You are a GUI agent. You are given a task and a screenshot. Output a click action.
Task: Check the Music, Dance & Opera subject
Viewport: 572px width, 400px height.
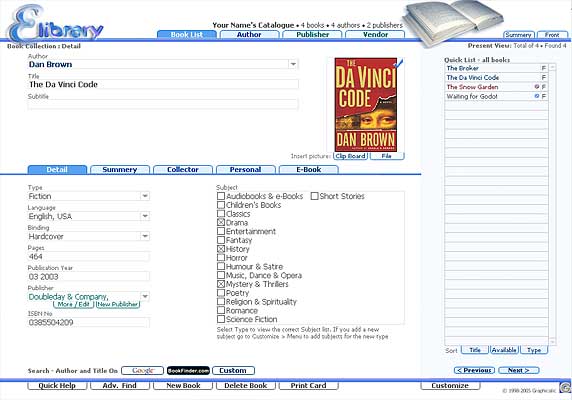221,275
